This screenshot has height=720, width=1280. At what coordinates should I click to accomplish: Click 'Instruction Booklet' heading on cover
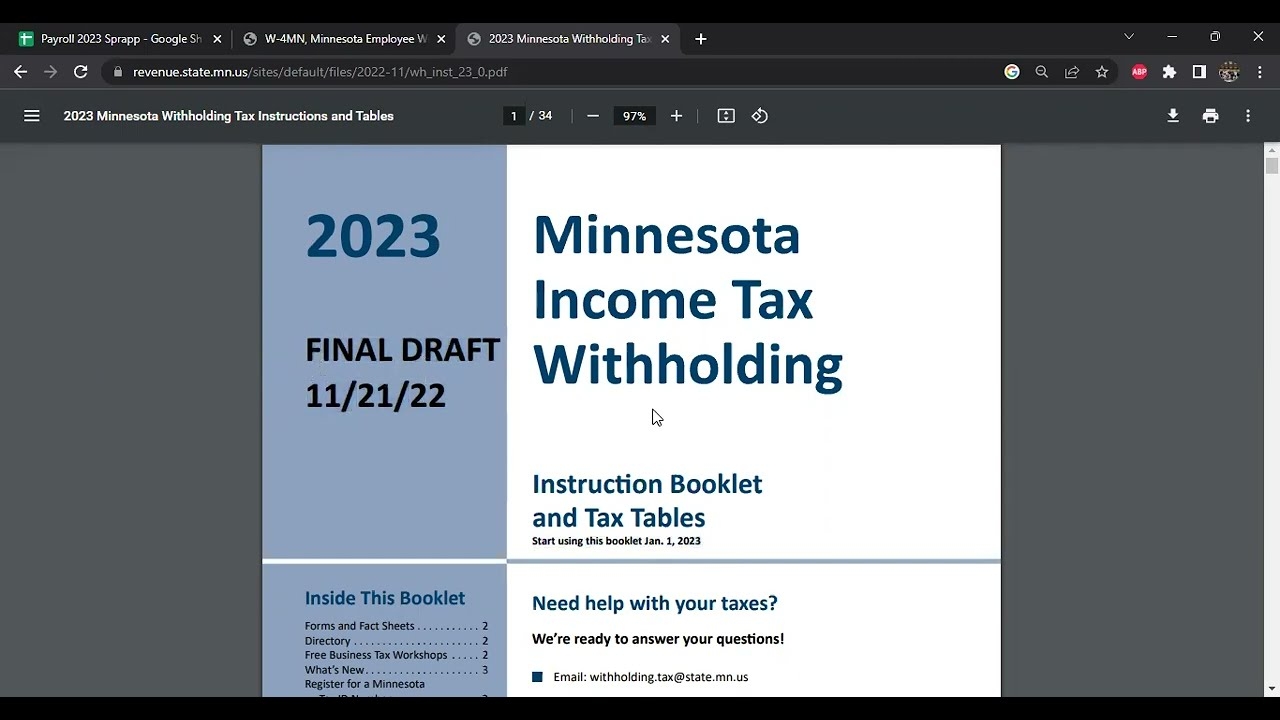coord(647,484)
